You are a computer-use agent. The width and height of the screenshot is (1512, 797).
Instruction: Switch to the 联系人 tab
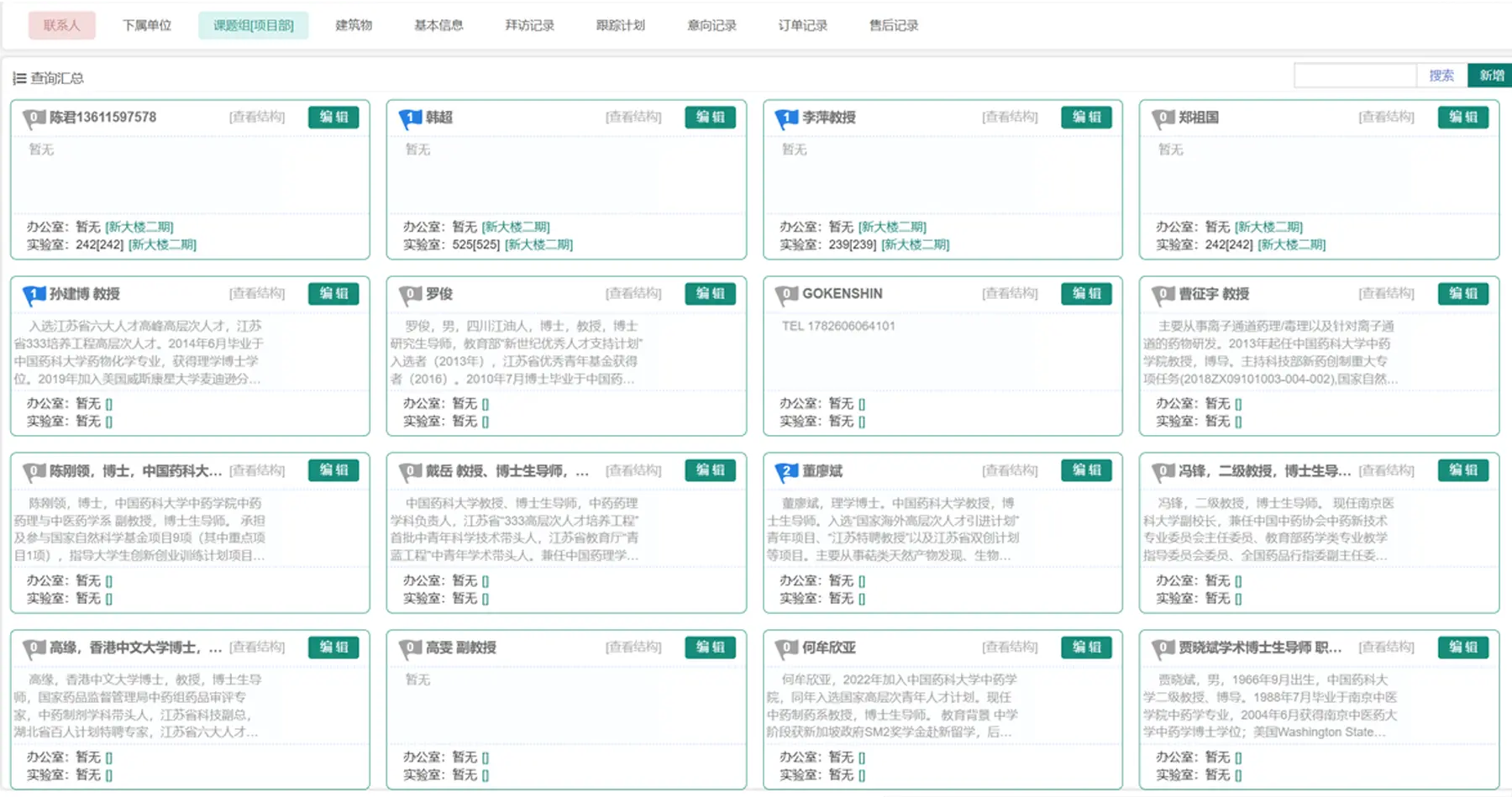[62, 25]
